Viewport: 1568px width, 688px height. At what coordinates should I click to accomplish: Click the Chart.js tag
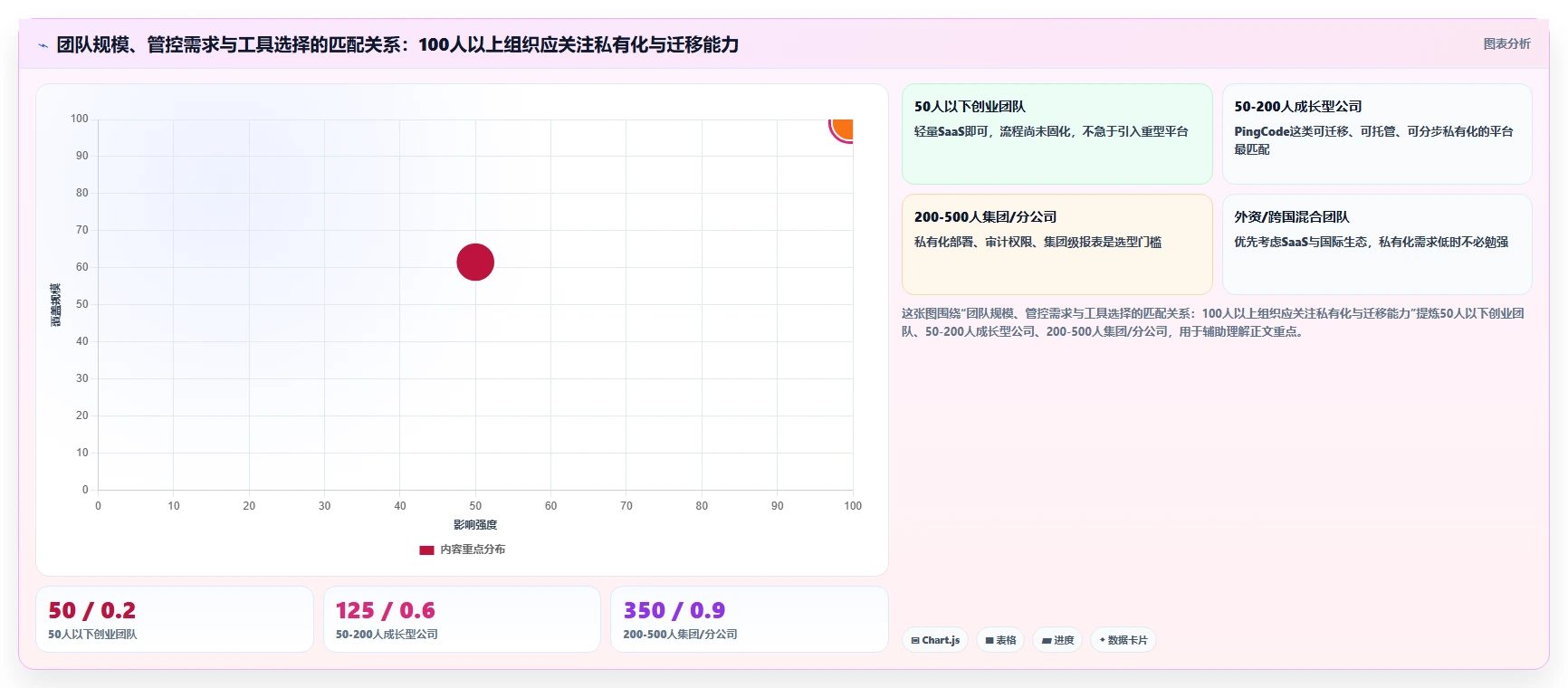[x=935, y=640]
